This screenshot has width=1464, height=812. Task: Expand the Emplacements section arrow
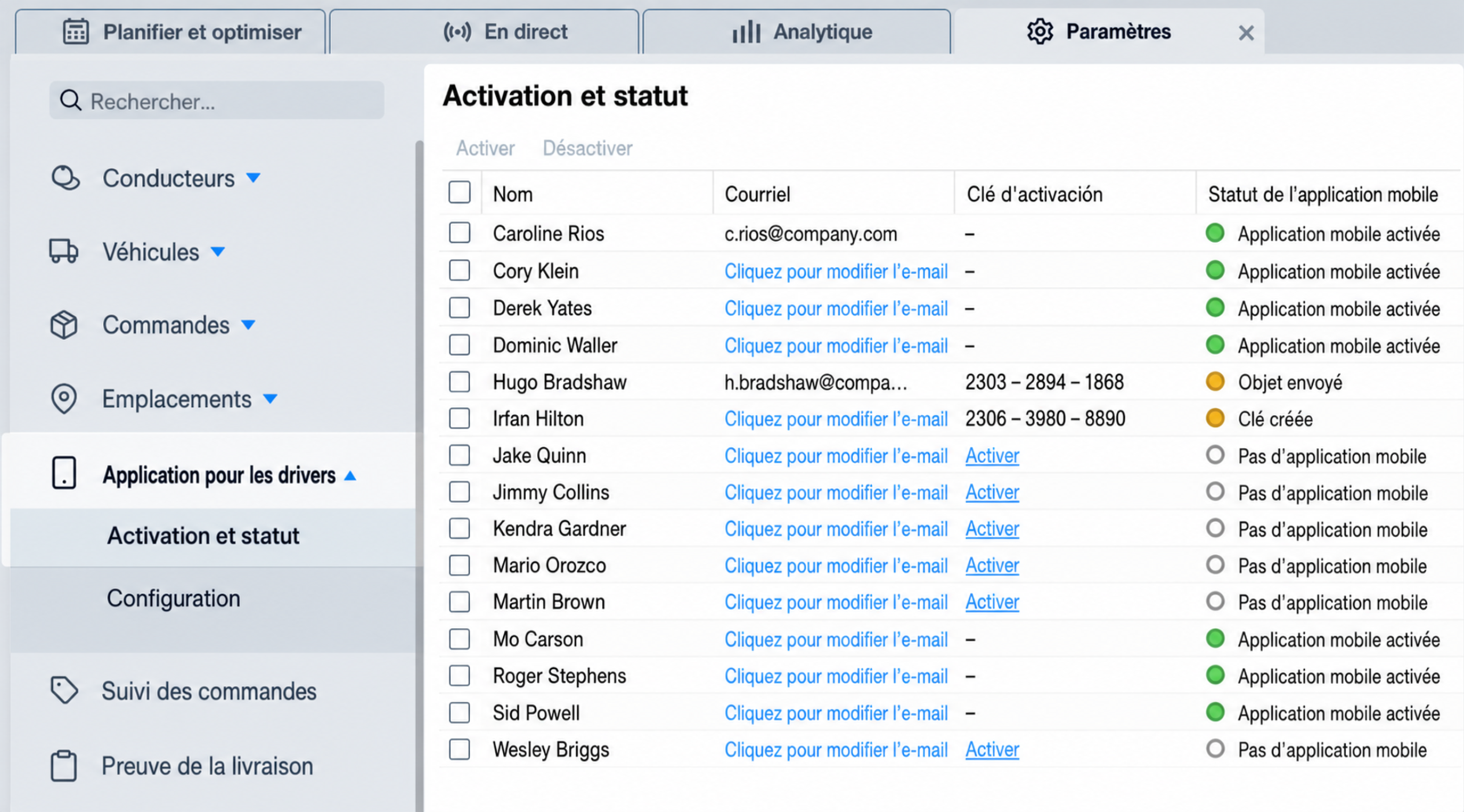(x=271, y=399)
